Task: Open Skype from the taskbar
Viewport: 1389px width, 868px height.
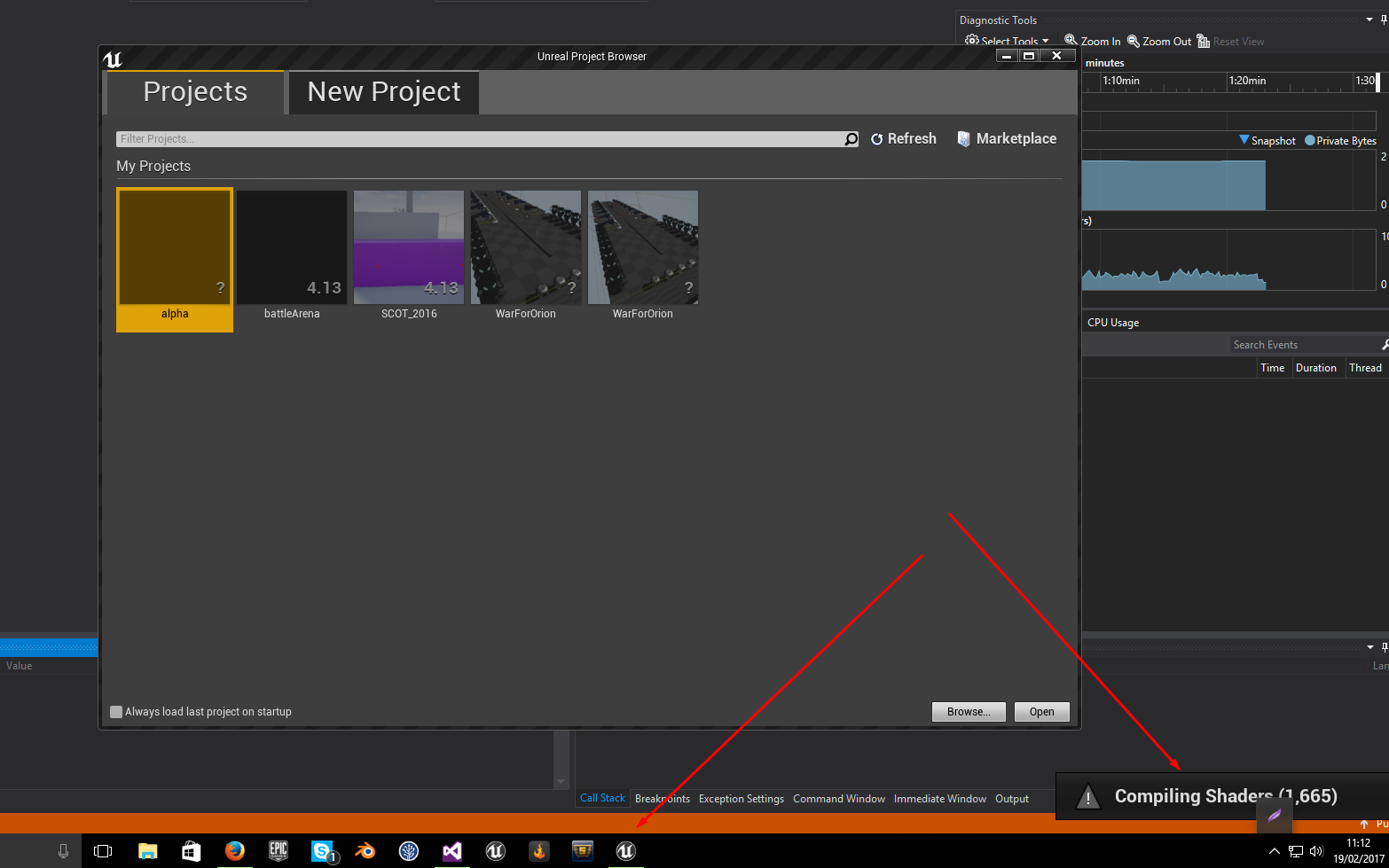Action: 323,851
